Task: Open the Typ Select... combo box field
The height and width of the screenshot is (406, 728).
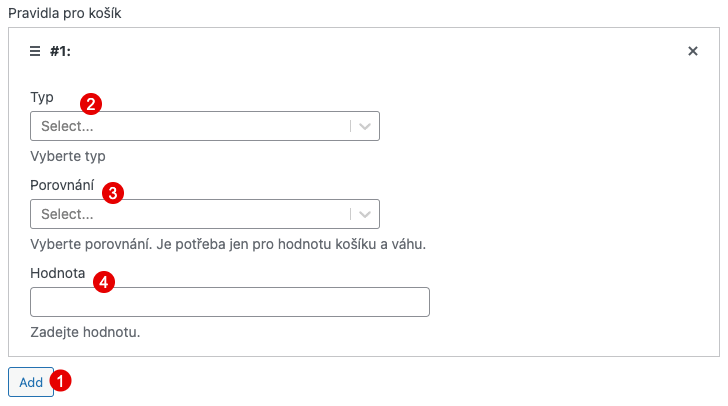Action: point(190,127)
